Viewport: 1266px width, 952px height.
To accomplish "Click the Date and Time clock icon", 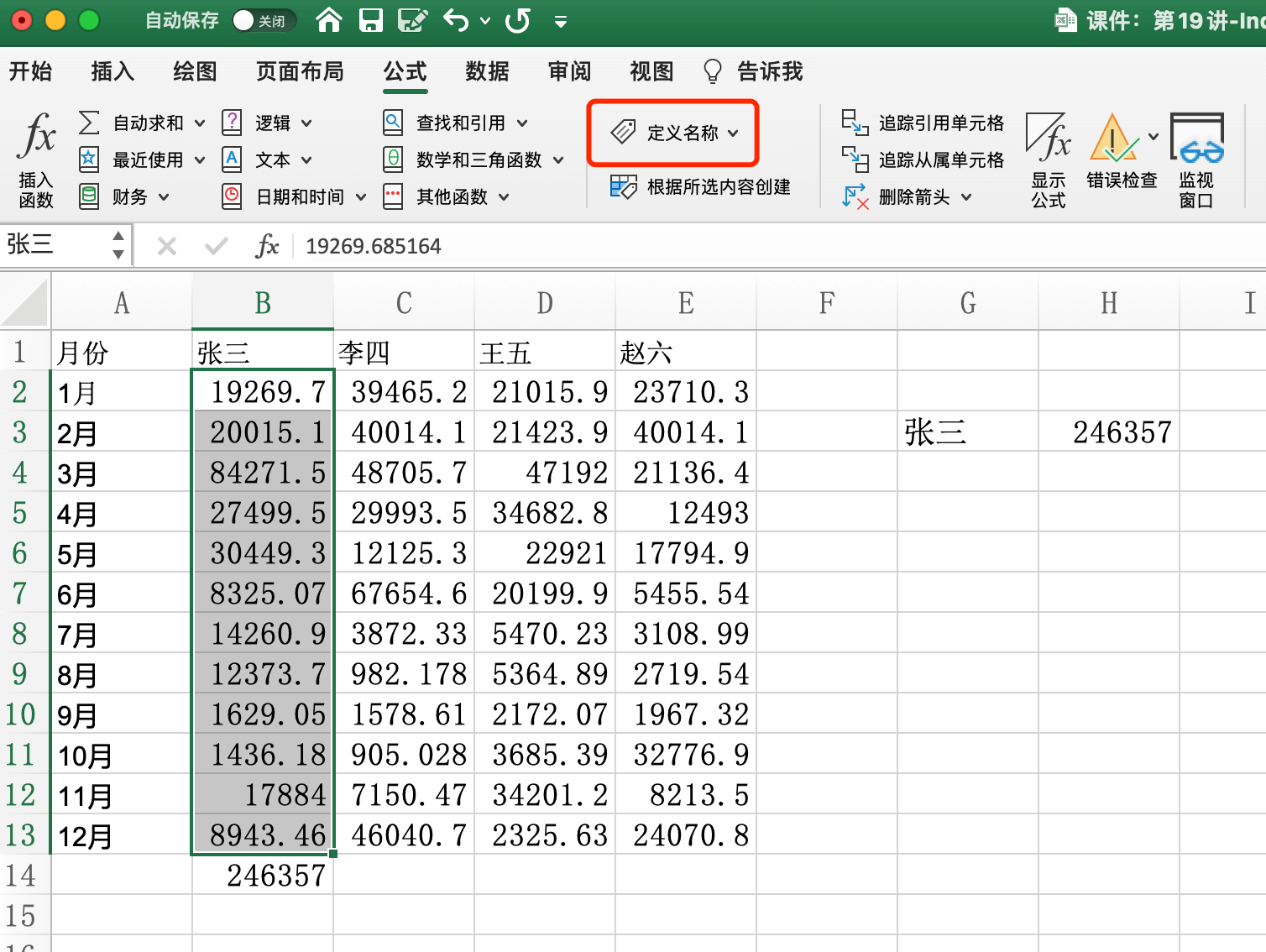I will (232, 196).
